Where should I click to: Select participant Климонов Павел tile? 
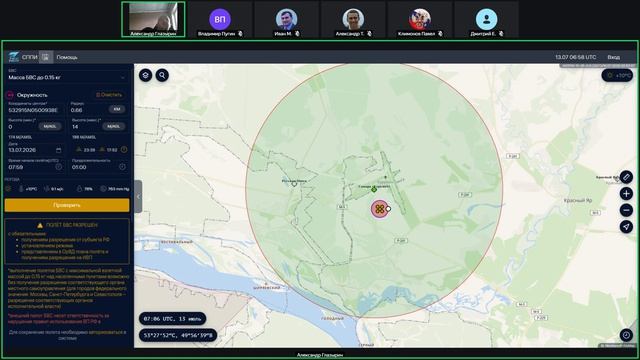pos(420,19)
